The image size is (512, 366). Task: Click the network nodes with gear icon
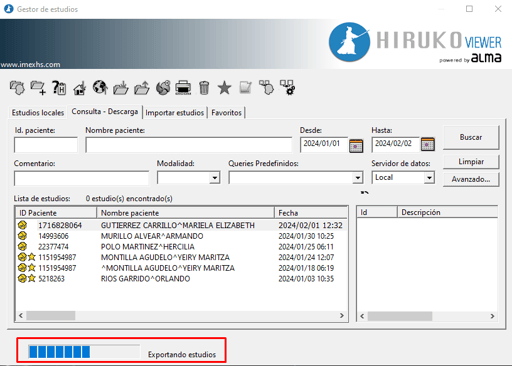287,88
